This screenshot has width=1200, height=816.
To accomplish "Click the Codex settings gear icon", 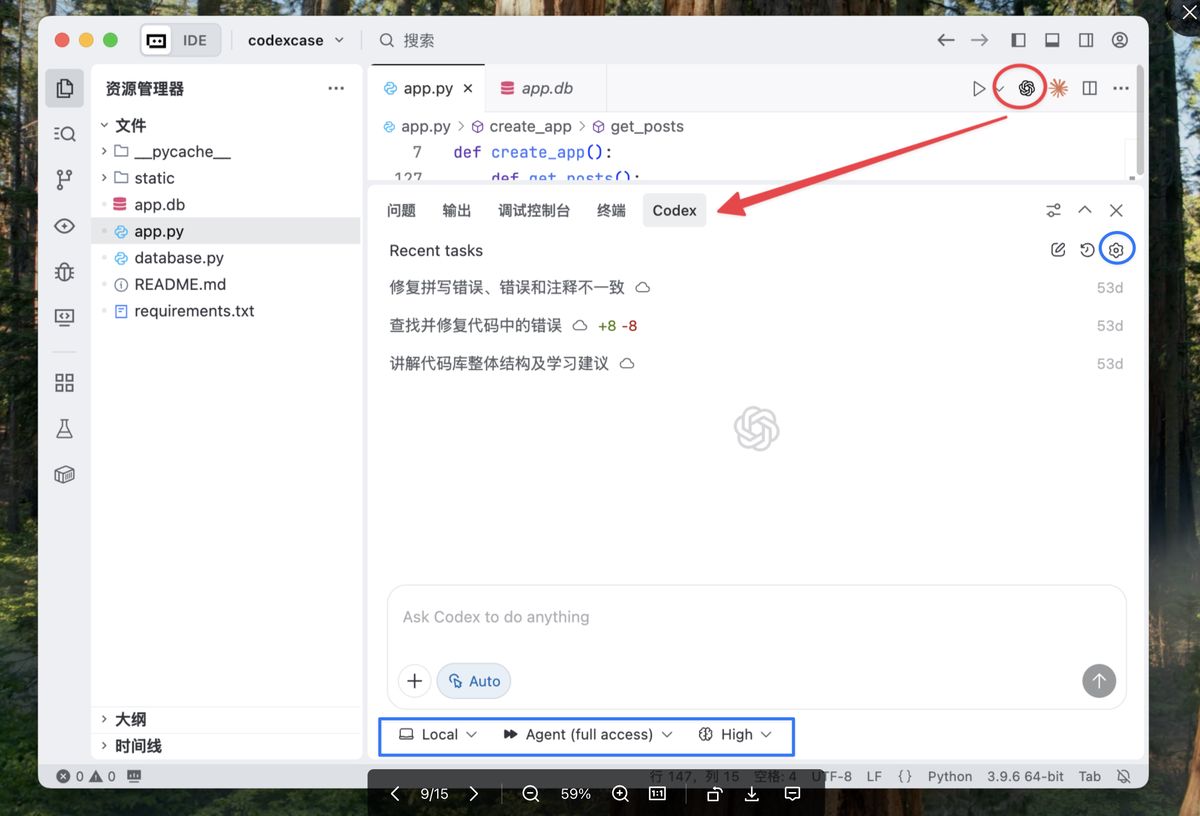I will [1117, 250].
